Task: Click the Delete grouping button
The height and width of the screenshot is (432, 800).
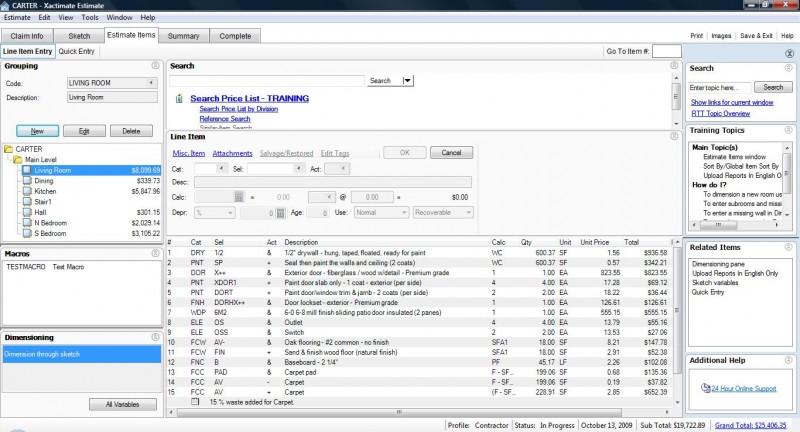Action: tap(131, 131)
